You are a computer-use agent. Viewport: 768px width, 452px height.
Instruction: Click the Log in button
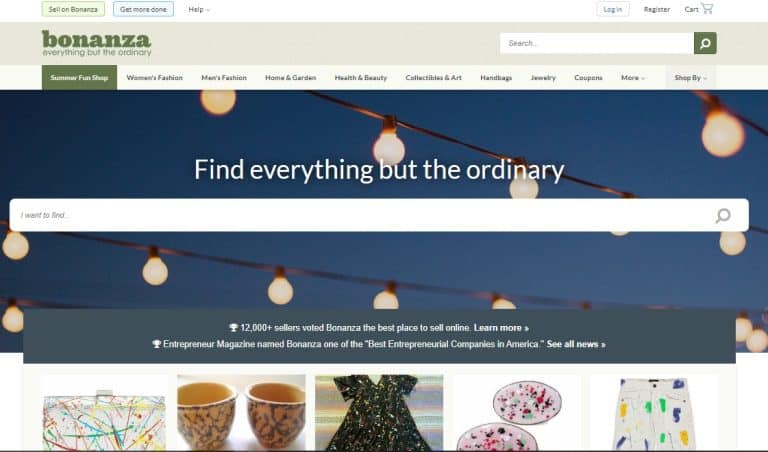pos(613,9)
